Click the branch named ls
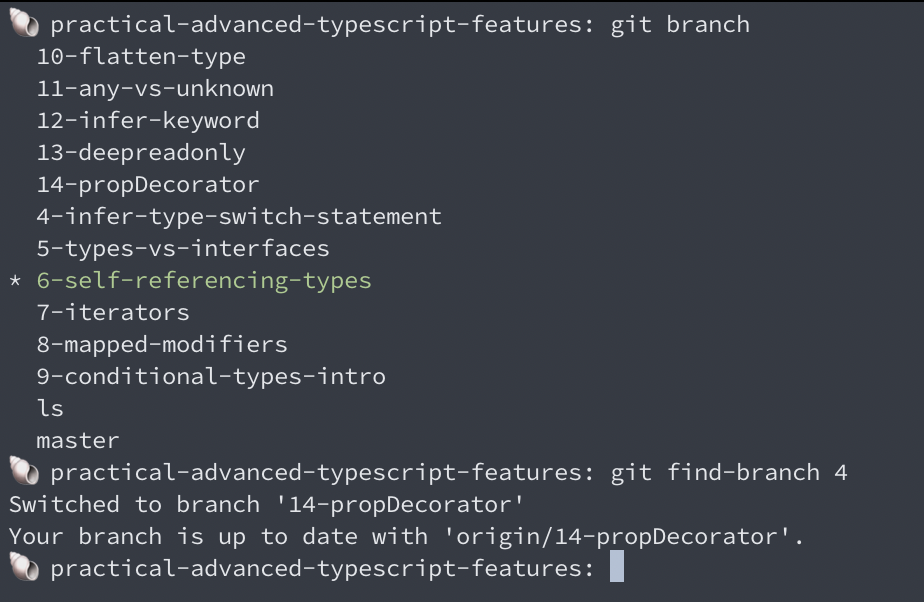 tap(50, 408)
